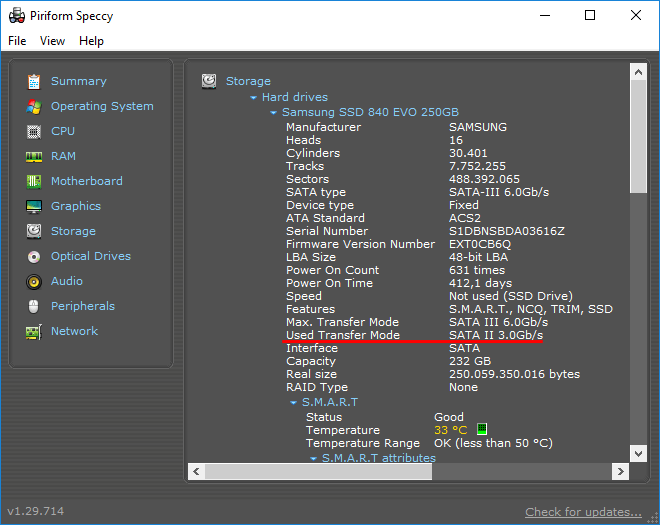Click horizontal scrollbar right arrow
660x525 pixels.
pos(620,472)
